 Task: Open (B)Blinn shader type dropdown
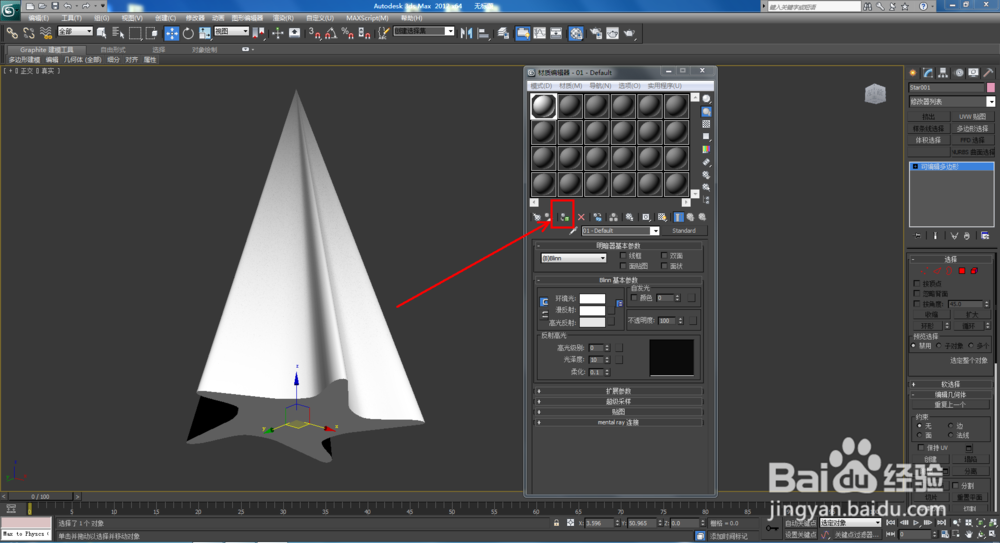[x=573, y=258]
